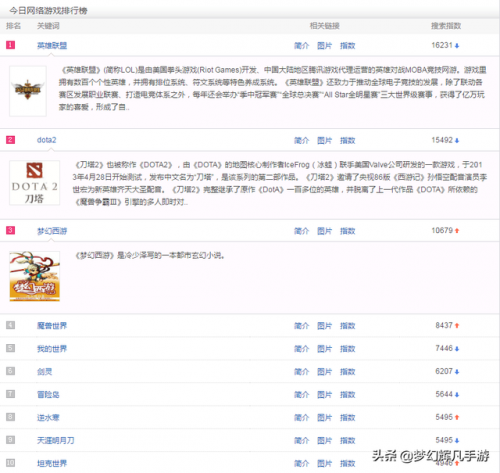Click the 相关链接 column header
Screen dimensions: 500x473
[325, 26]
